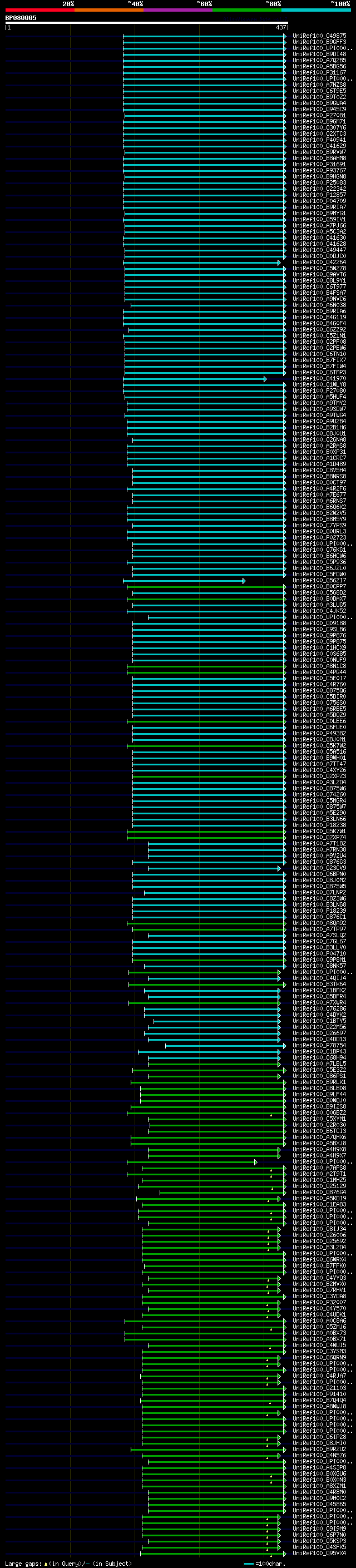
Task: Open hit UniRef100_Q41629
Action: (319, 146)
